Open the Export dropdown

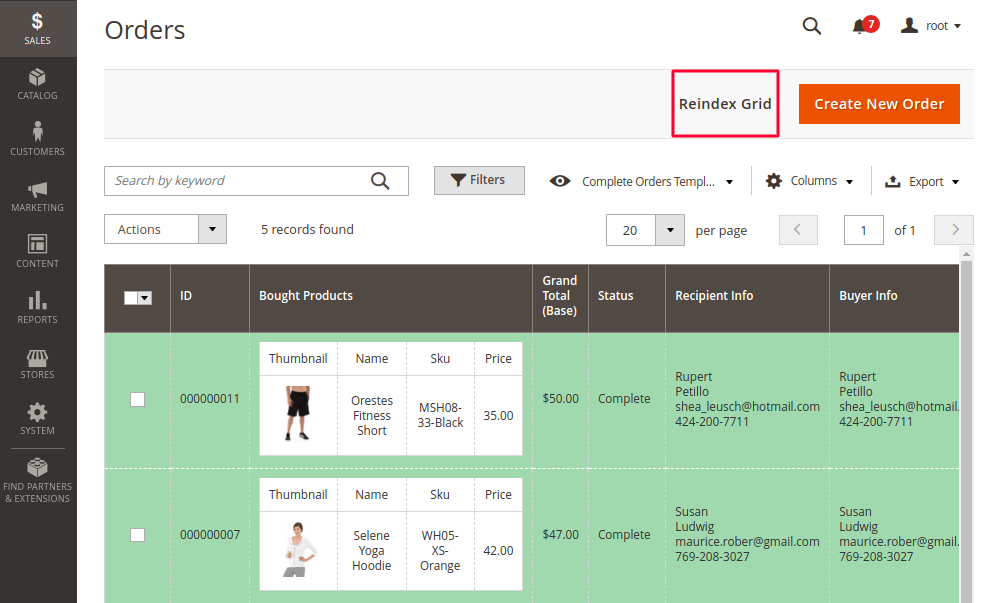922,182
